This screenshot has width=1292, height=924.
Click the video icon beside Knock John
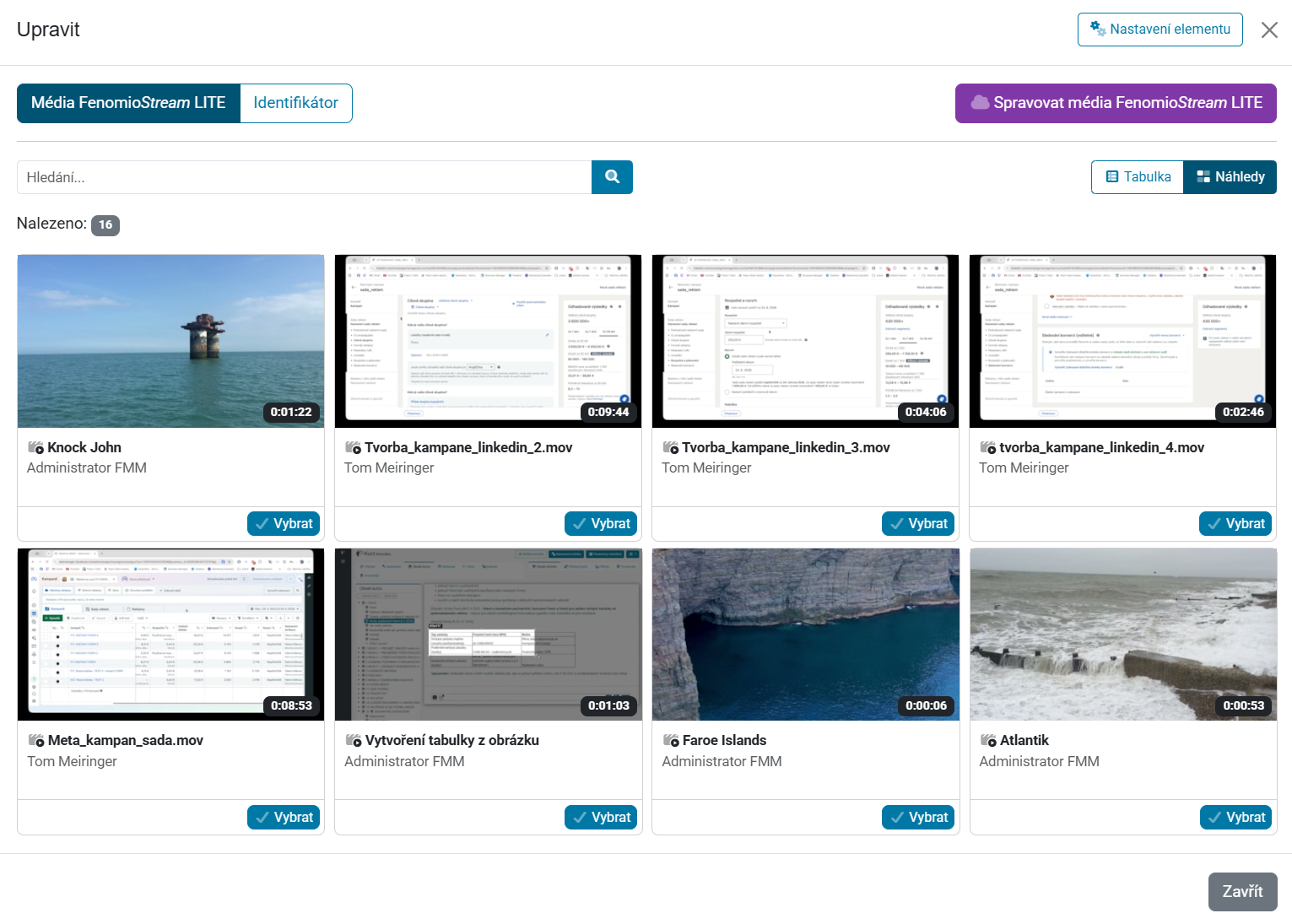click(x=35, y=447)
